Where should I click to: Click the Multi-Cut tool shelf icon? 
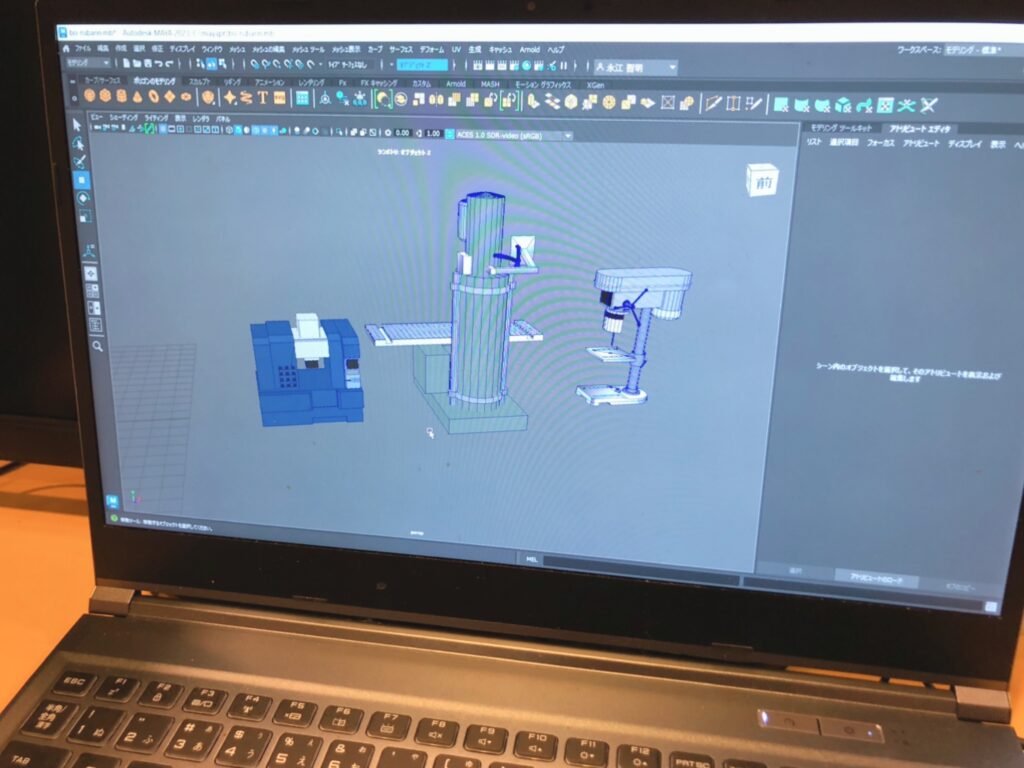tap(713, 103)
